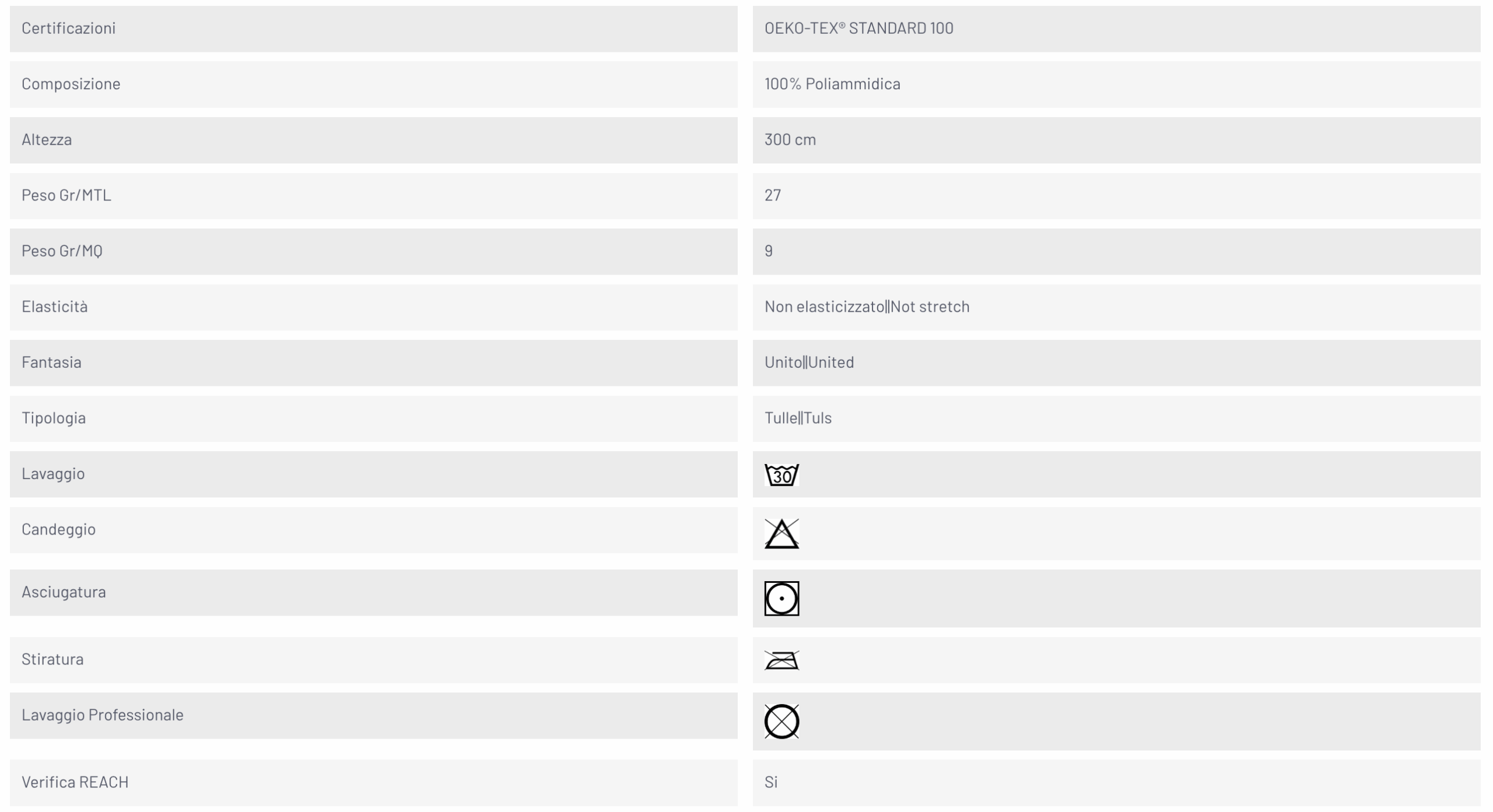This screenshot has width=1493, height=812.
Task: Select the Composizione label
Action: coord(71,84)
